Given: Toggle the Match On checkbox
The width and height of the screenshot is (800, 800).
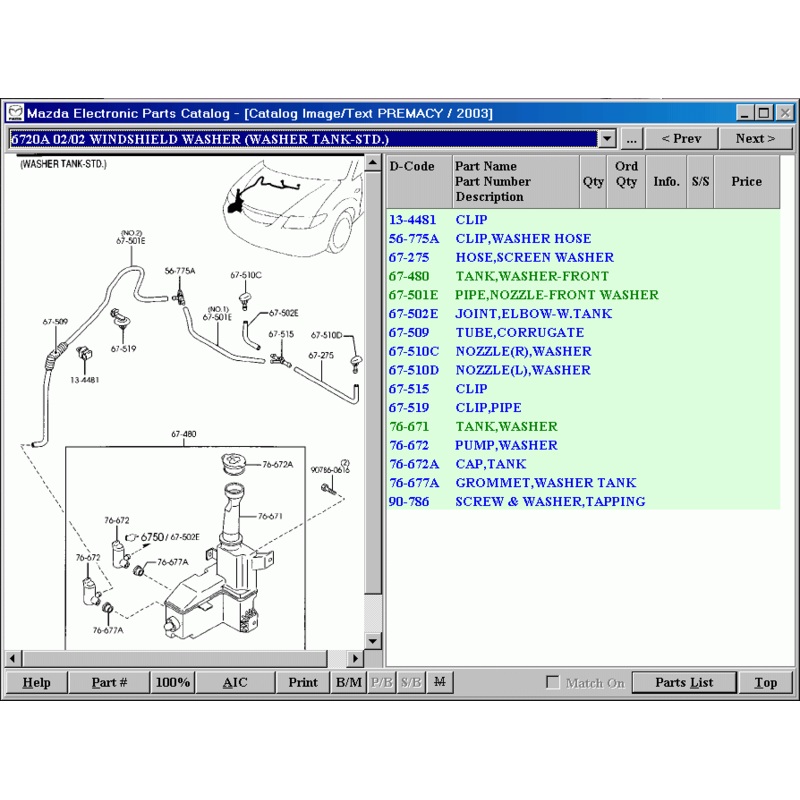Looking at the screenshot, I should [x=553, y=682].
